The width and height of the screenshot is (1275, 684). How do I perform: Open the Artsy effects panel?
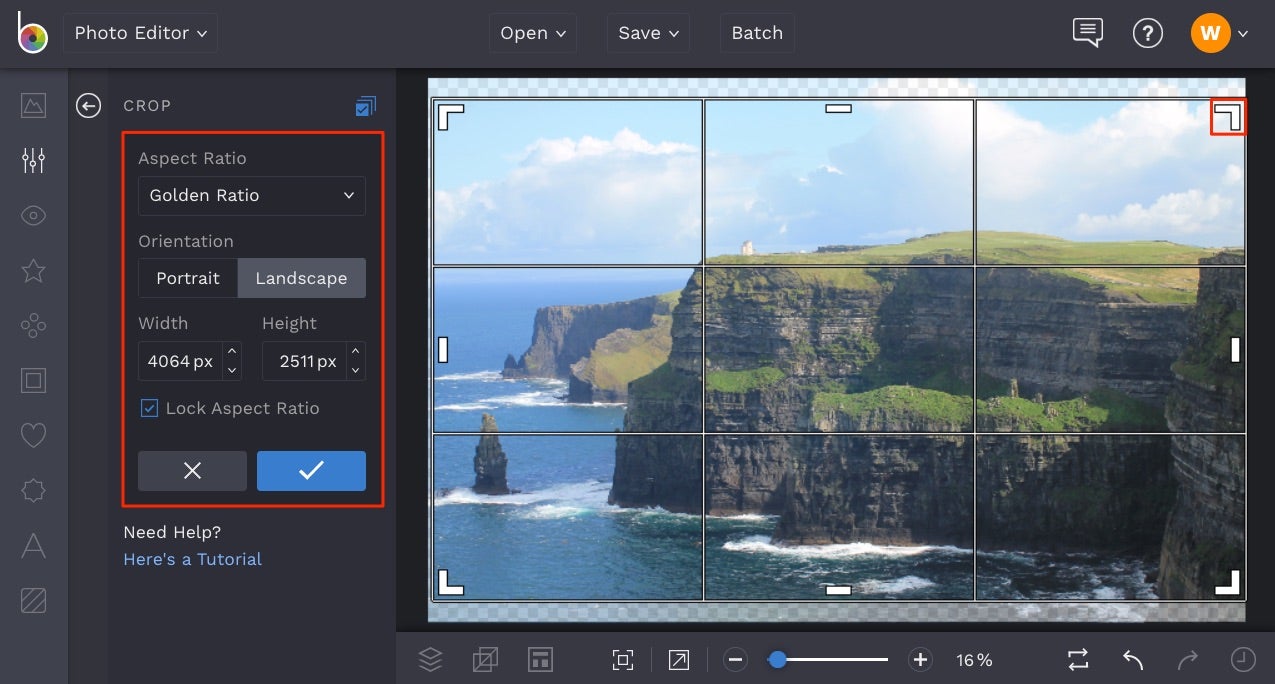[x=33, y=325]
